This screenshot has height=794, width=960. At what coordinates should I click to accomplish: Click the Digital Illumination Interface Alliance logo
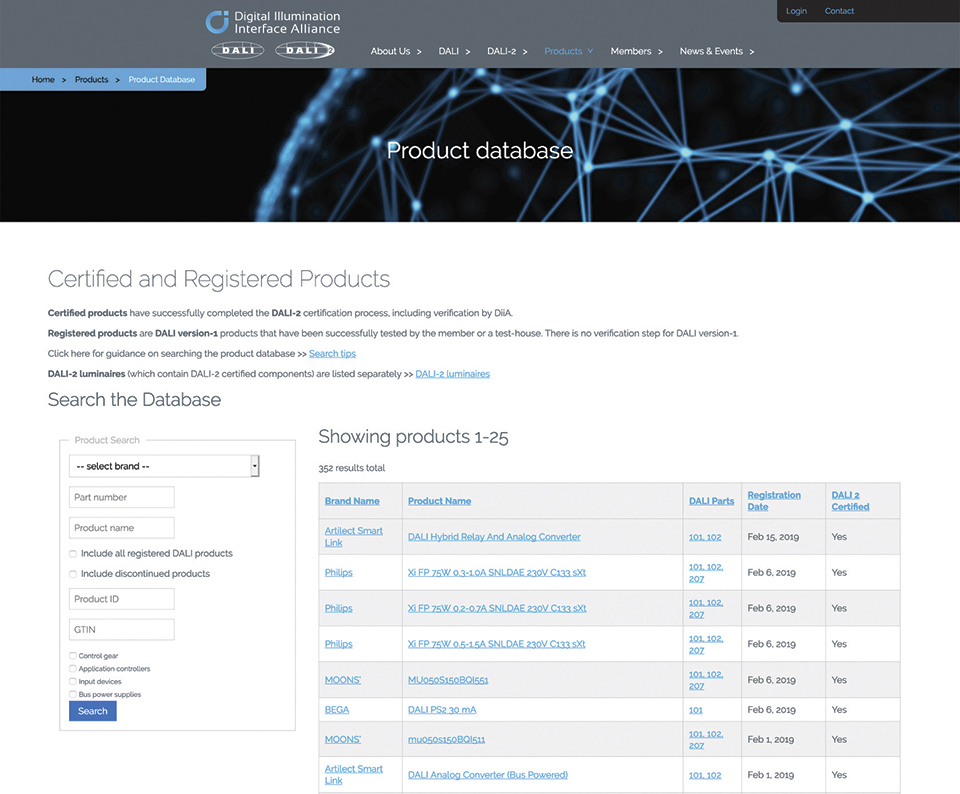(x=272, y=21)
